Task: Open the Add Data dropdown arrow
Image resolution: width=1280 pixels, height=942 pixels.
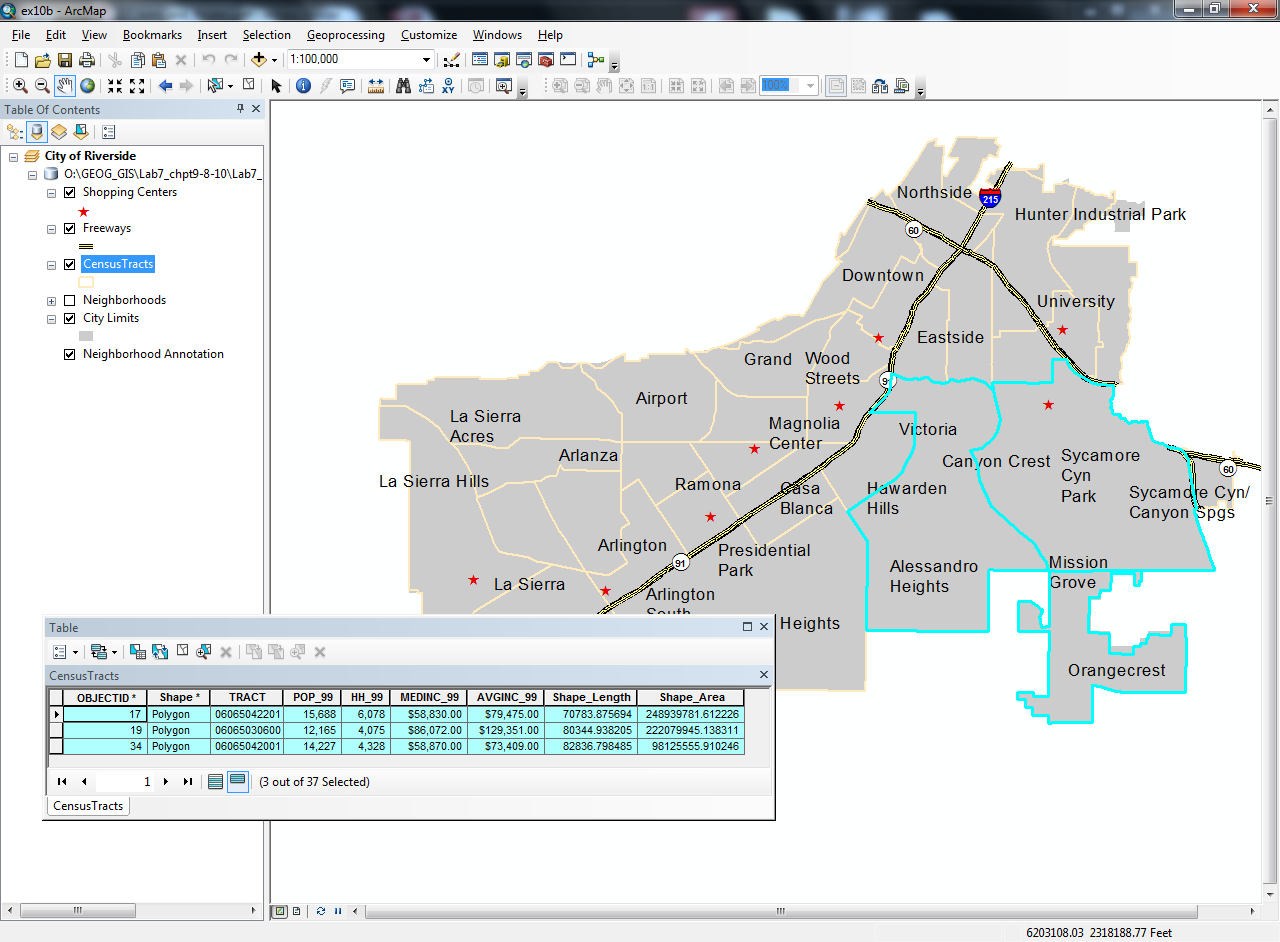Action: click(x=274, y=60)
